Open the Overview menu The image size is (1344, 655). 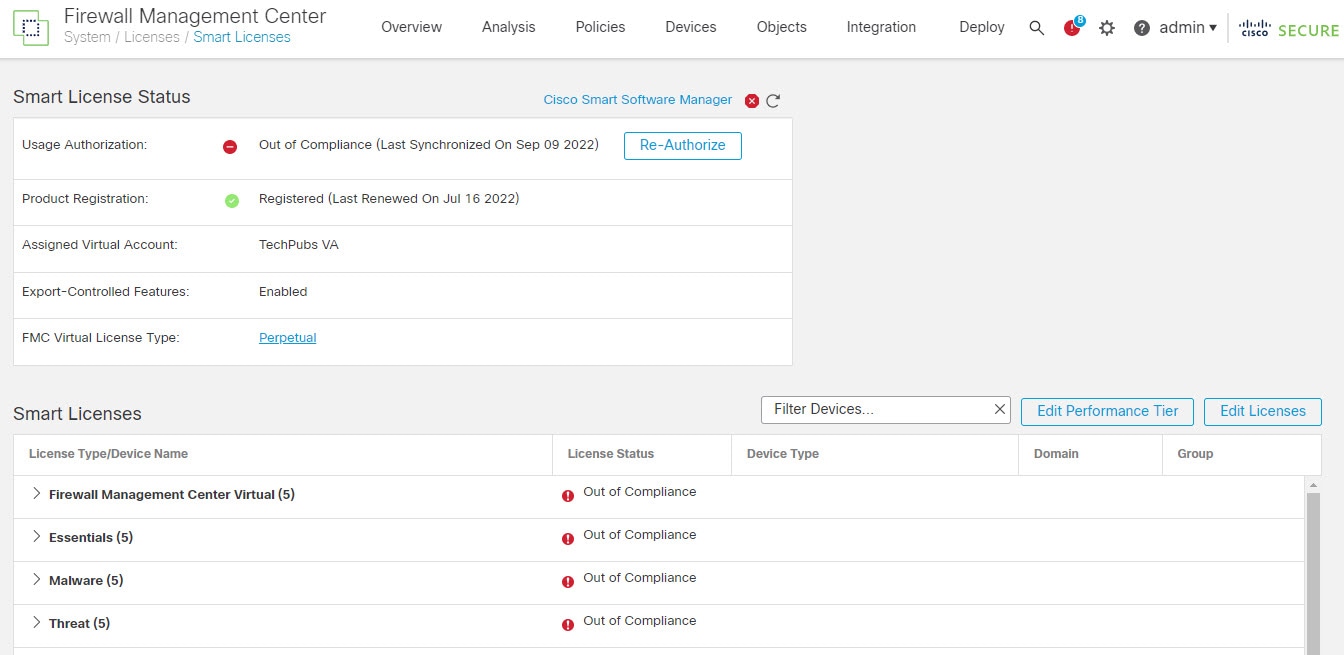pyautogui.click(x=411, y=27)
